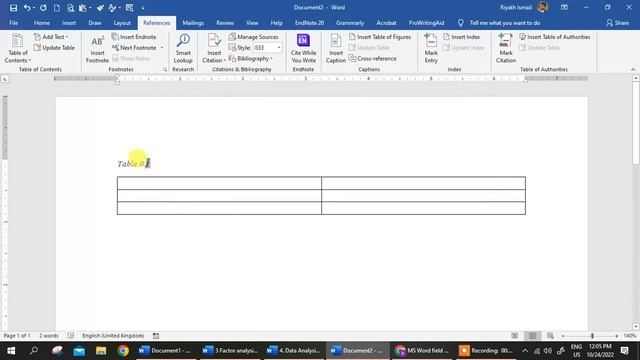Open Smart Lookup
The image size is (640, 360).
(x=183, y=49)
